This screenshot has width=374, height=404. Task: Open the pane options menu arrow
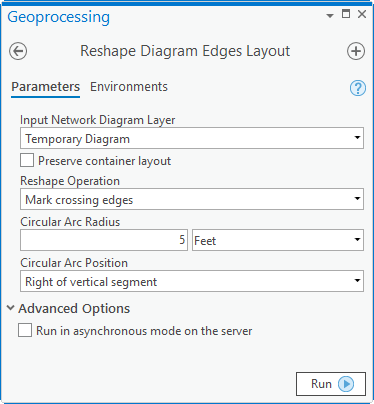tap(330, 16)
